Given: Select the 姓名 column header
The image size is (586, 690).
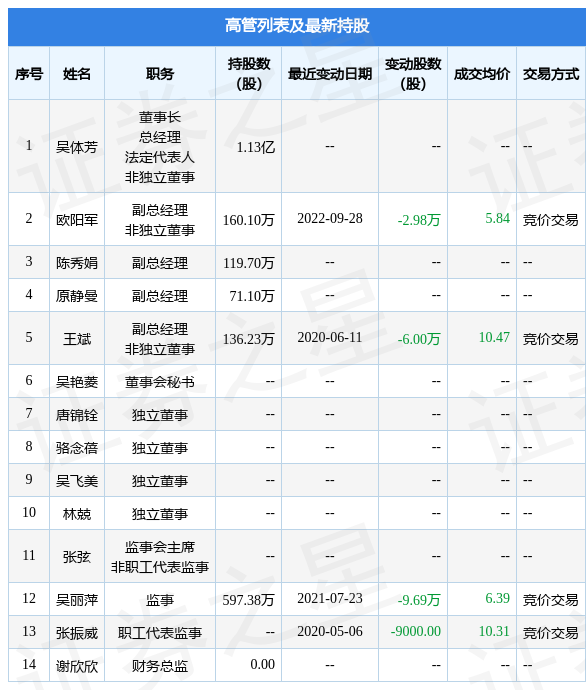Looking at the screenshot, I should pos(77,73).
